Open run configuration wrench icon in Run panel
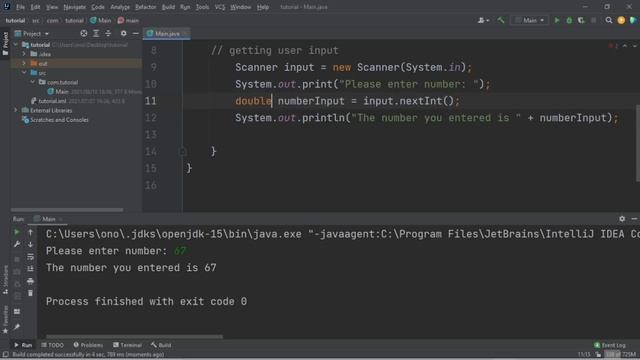 pyautogui.click(x=17, y=244)
